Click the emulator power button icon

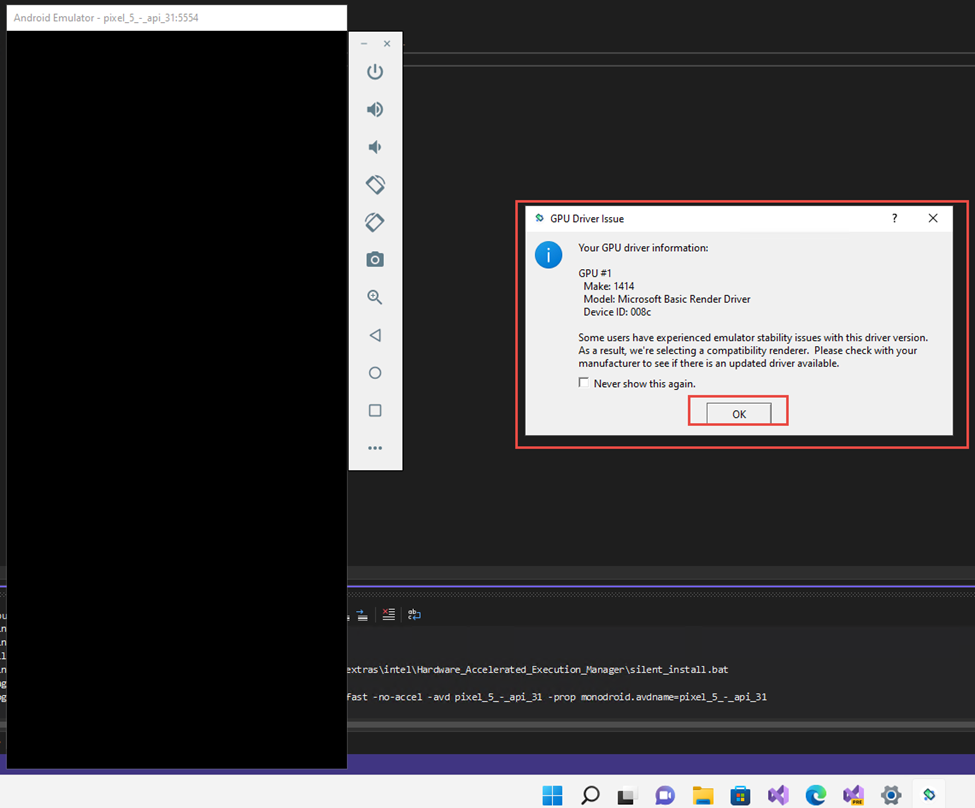coord(375,72)
